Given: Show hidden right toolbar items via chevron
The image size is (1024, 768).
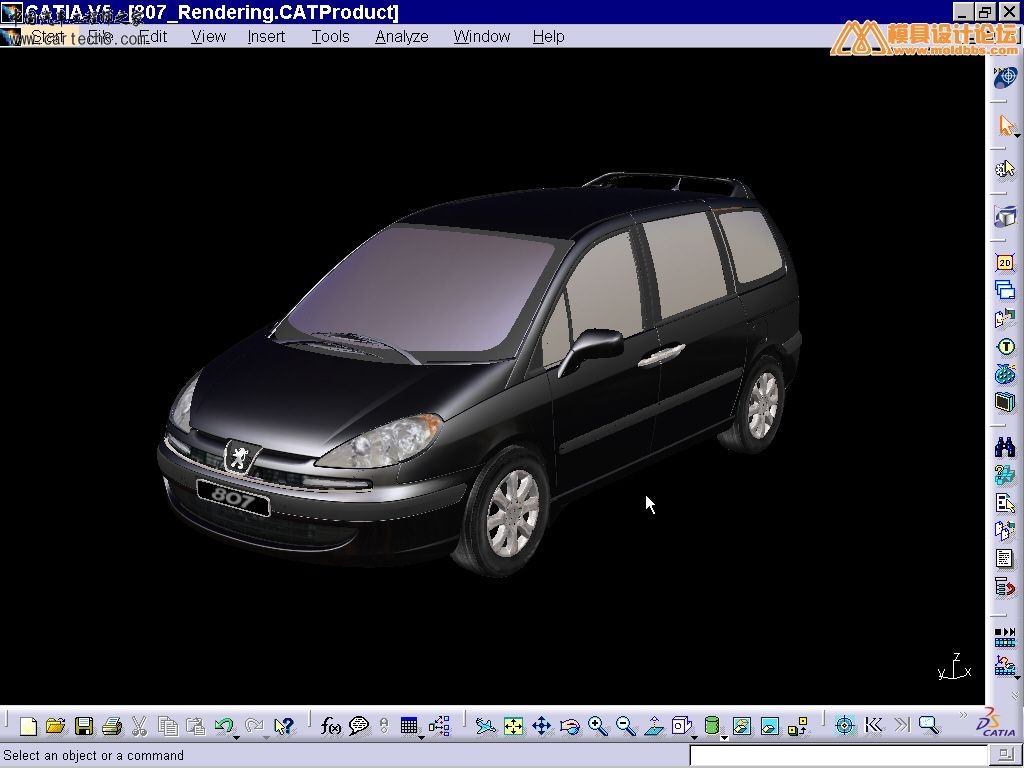Looking at the screenshot, I should tap(1016, 695).
